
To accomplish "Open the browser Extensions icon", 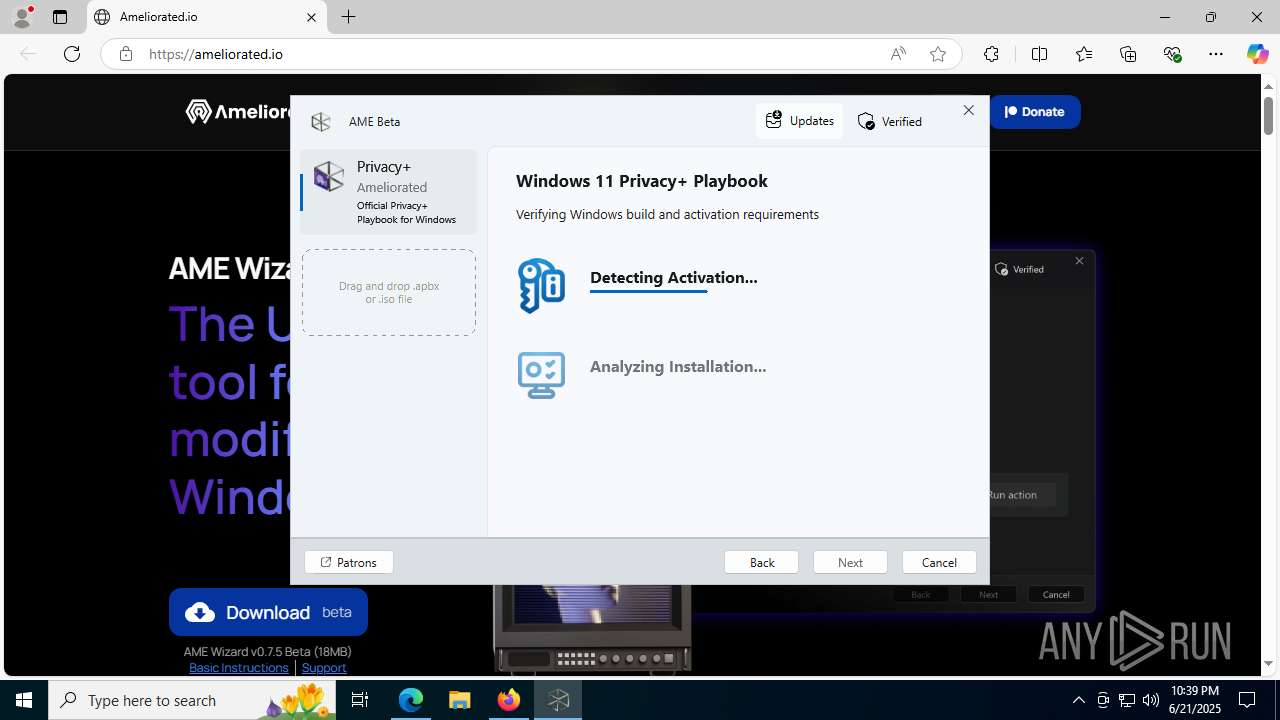I will (x=991, y=54).
